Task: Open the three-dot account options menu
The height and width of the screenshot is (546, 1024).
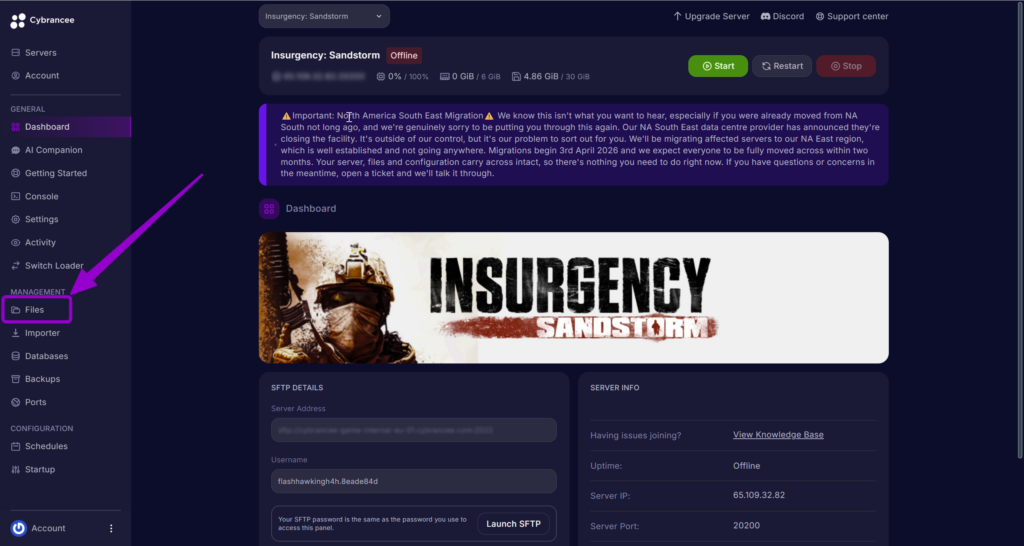Action: (111, 528)
